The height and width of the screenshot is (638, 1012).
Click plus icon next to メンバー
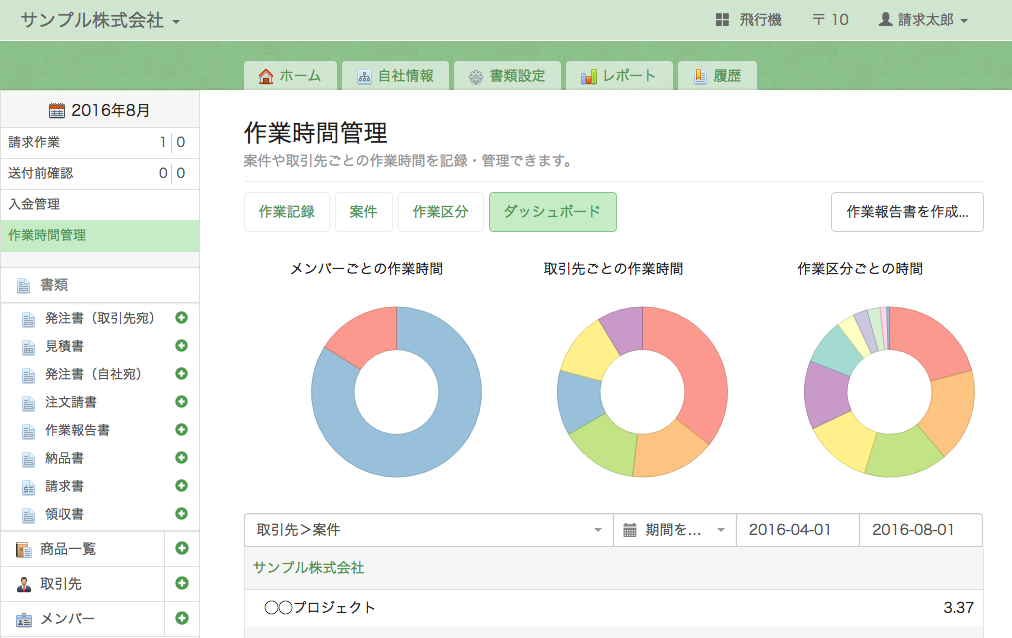182,618
